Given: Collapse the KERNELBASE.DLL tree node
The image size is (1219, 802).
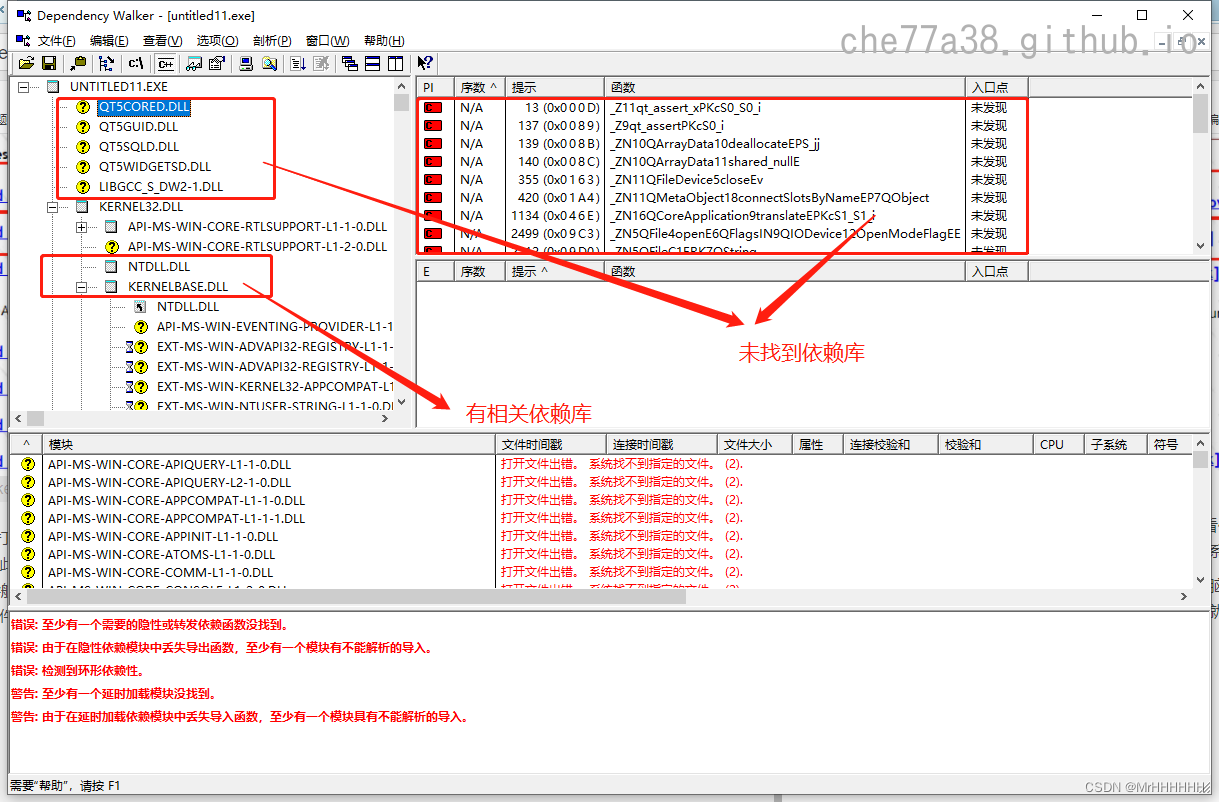Looking at the screenshot, I should coord(82,287).
